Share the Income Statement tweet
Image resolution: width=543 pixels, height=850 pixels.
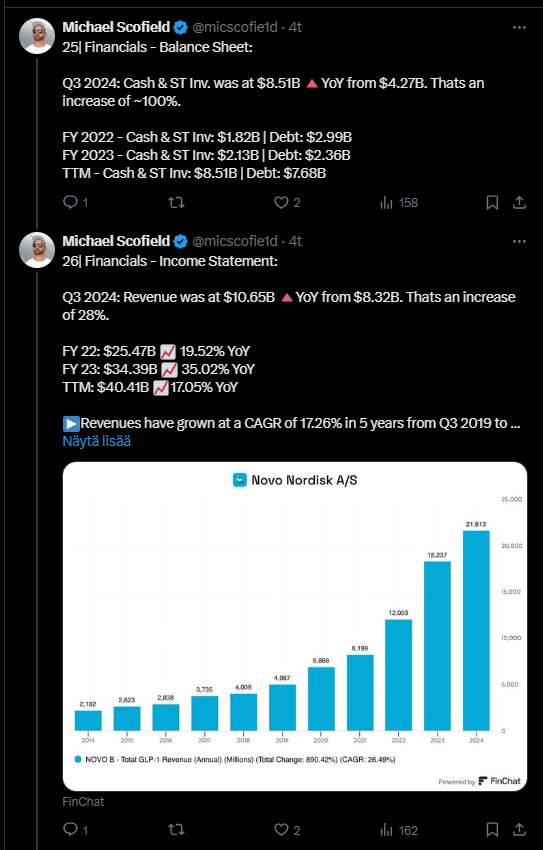pyautogui.click(x=519, y=829)
